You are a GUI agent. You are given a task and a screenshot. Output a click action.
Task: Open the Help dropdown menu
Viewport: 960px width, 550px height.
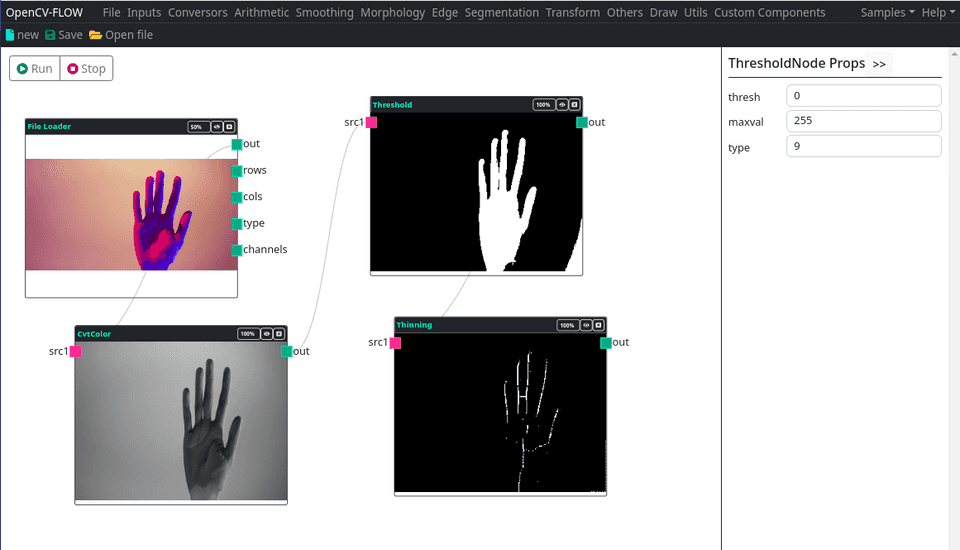[x=936, y=13]
